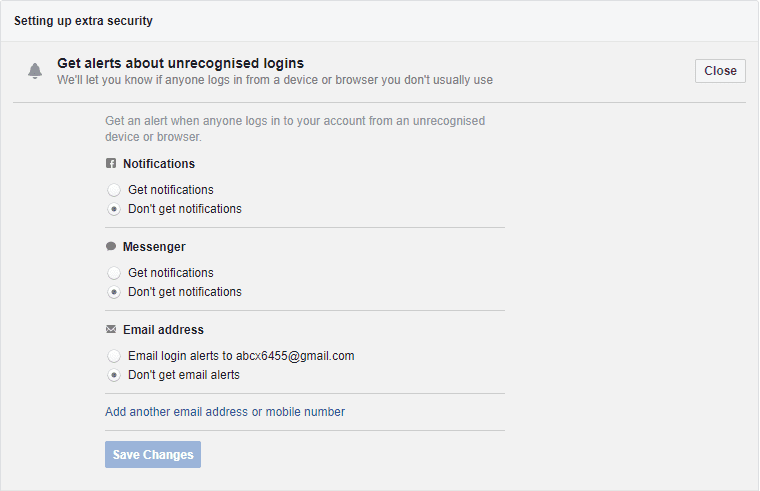Image resolution: width=760 pixels, height=491 pixels.
Task: Click the Messenger section label
Action: [154, 247]
